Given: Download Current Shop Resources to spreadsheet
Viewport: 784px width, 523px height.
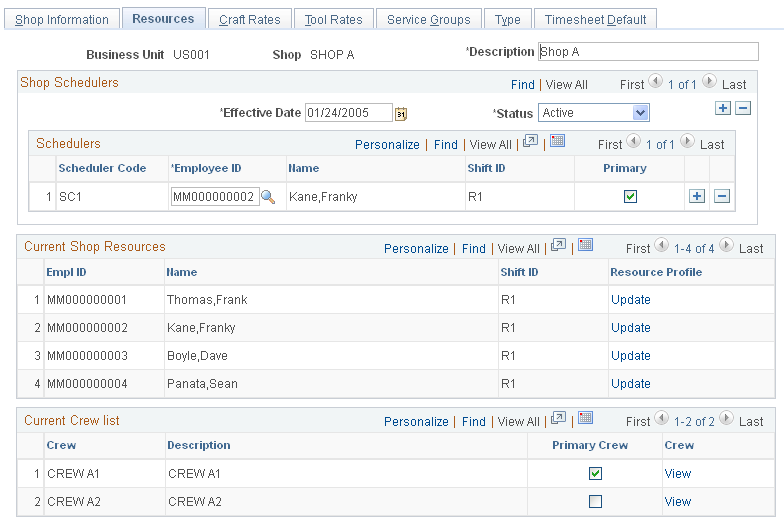Looking at the screenshot, I should pos(585,244).
